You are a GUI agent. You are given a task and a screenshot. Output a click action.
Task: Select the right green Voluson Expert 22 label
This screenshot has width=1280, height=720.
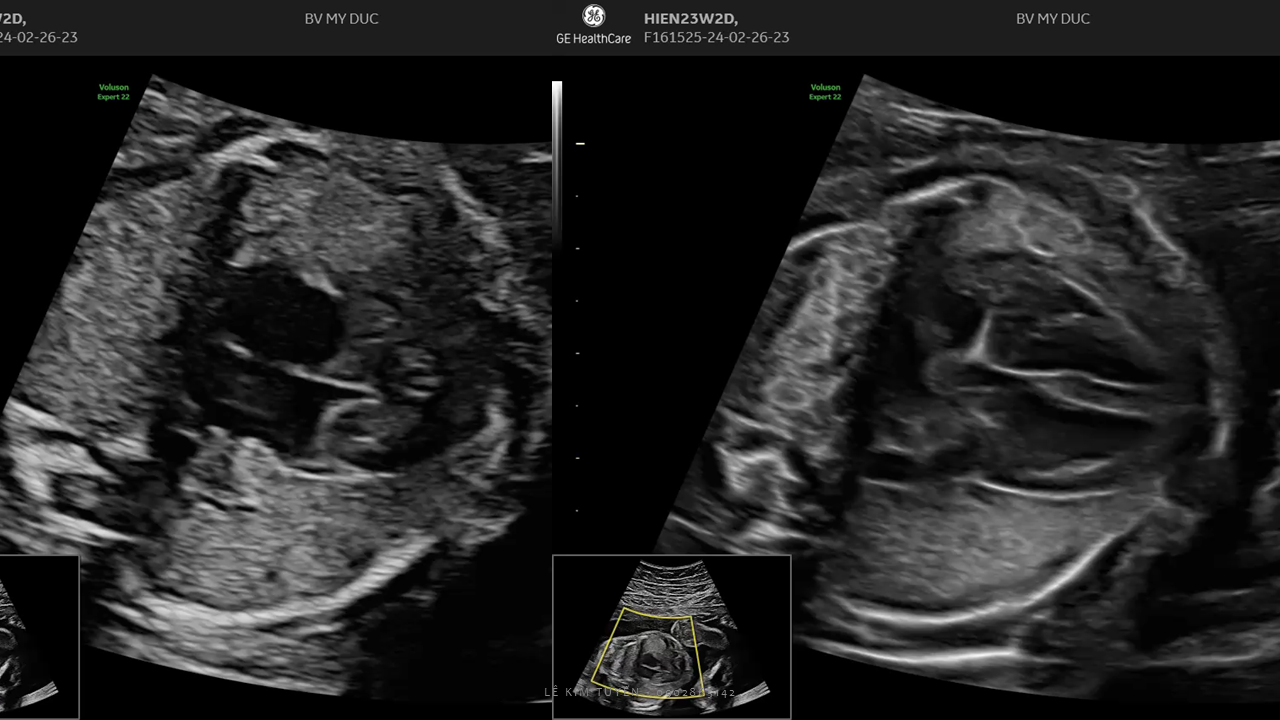[x=825, y=92]
